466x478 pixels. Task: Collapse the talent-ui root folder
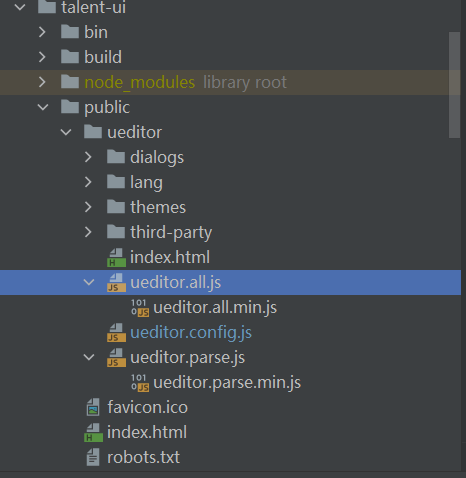pos(20,7)
